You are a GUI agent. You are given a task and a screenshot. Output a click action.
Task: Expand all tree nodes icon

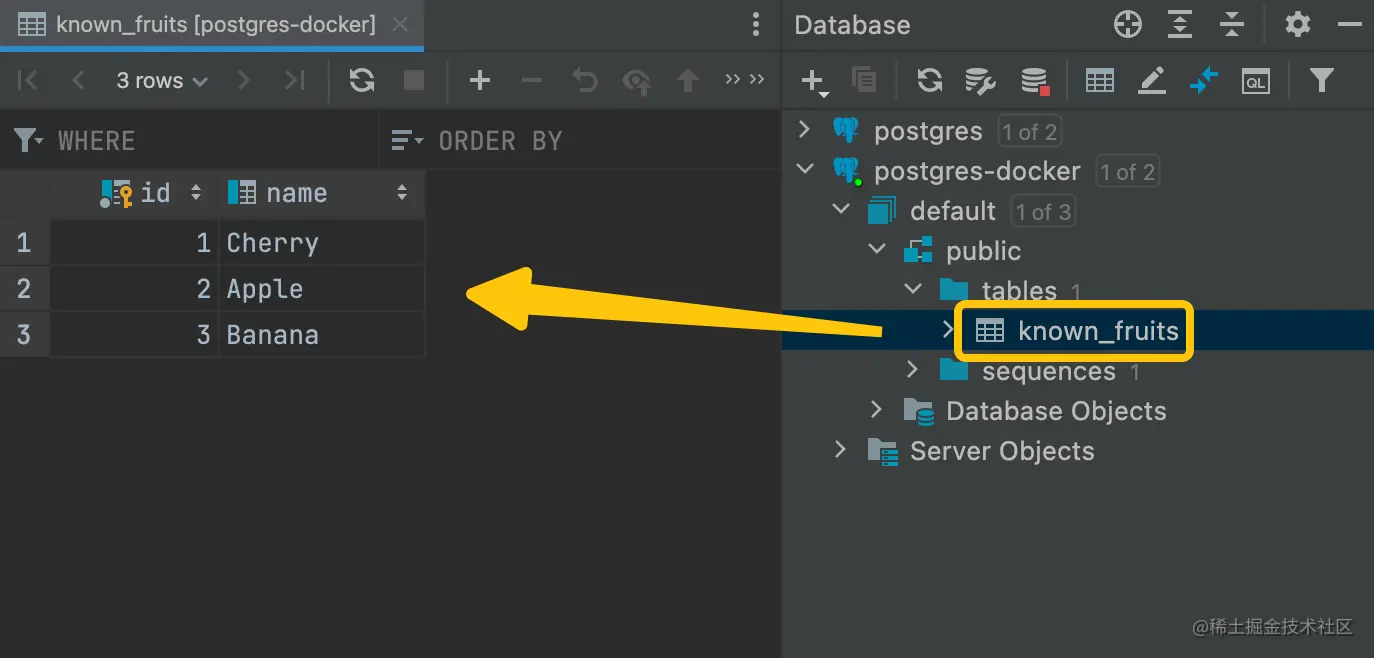pyautogui.click(x=1180, y=25)
